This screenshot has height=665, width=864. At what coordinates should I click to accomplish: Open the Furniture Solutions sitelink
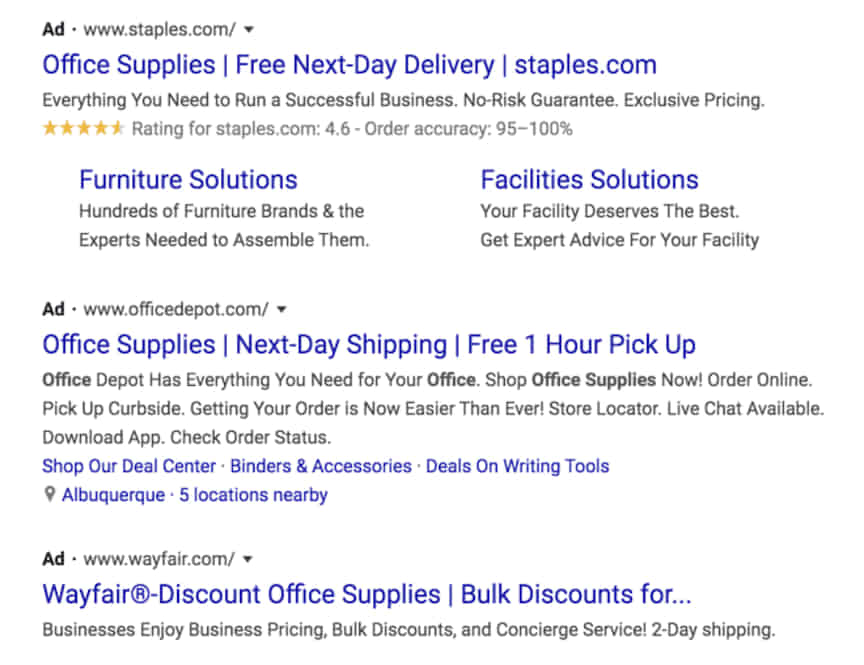click(x=188, y=180)
